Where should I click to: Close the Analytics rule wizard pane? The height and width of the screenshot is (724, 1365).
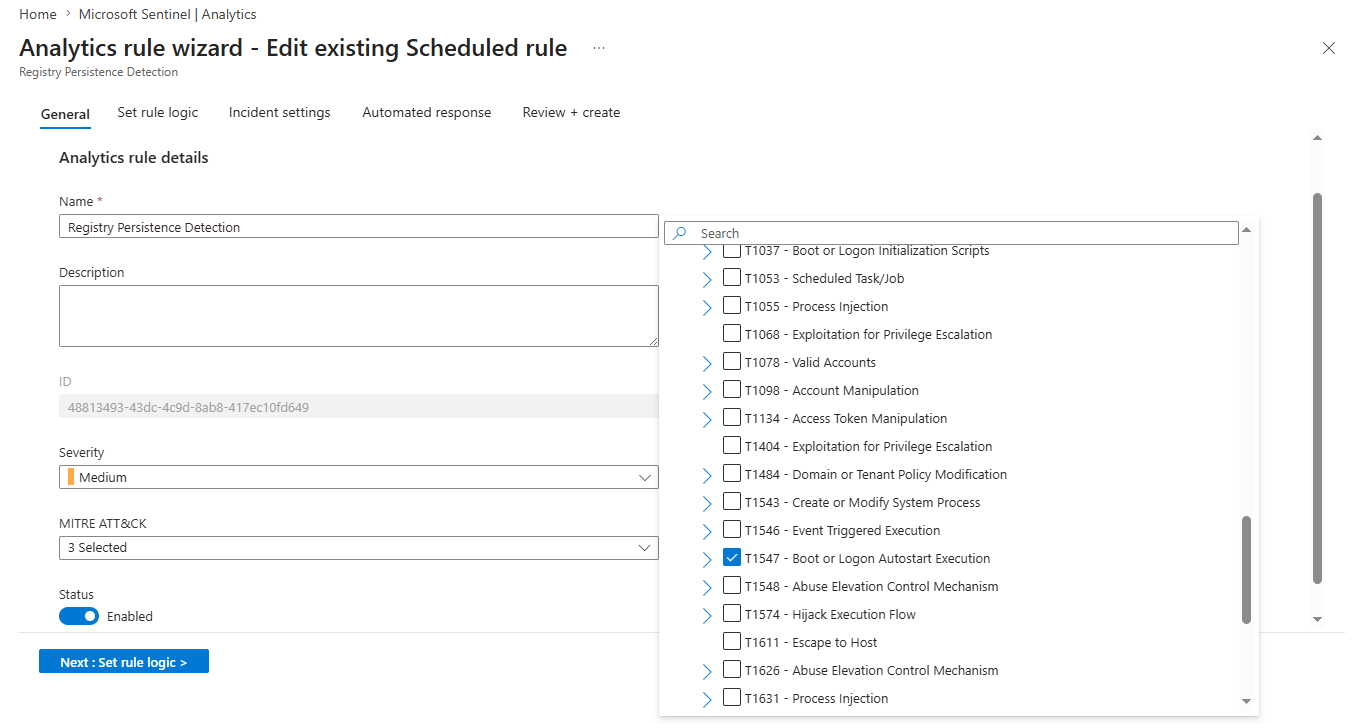coord(1329,48)
